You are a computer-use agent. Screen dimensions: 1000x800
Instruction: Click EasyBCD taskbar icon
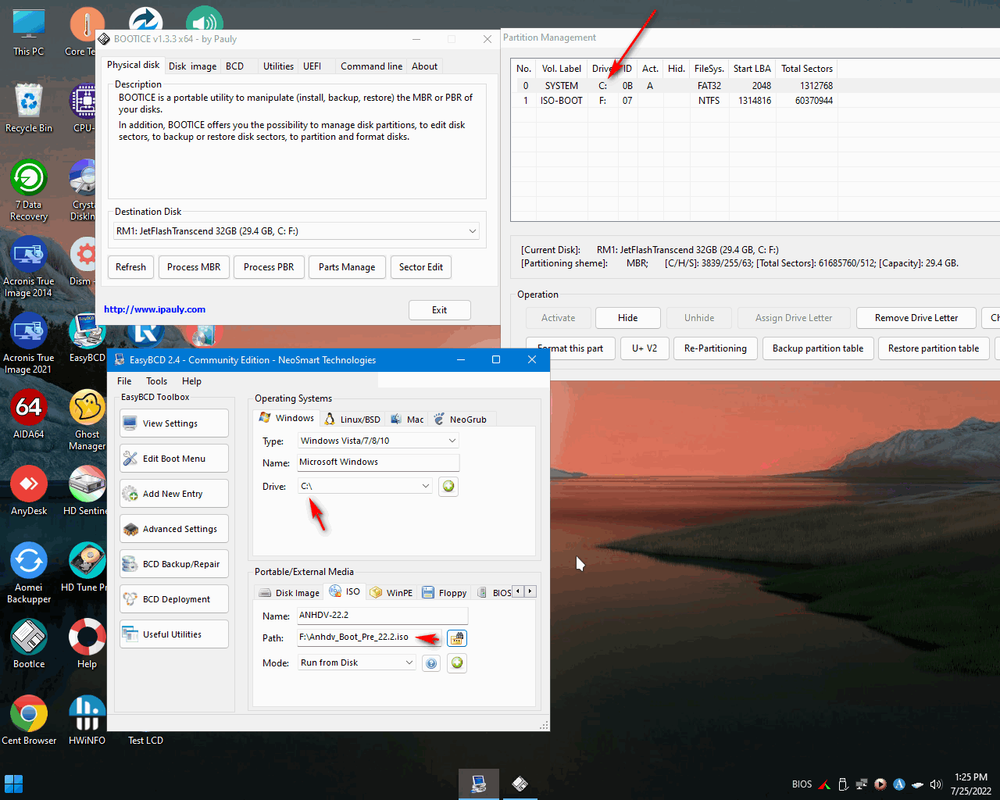pyautogui.click(x=478, y=784)
